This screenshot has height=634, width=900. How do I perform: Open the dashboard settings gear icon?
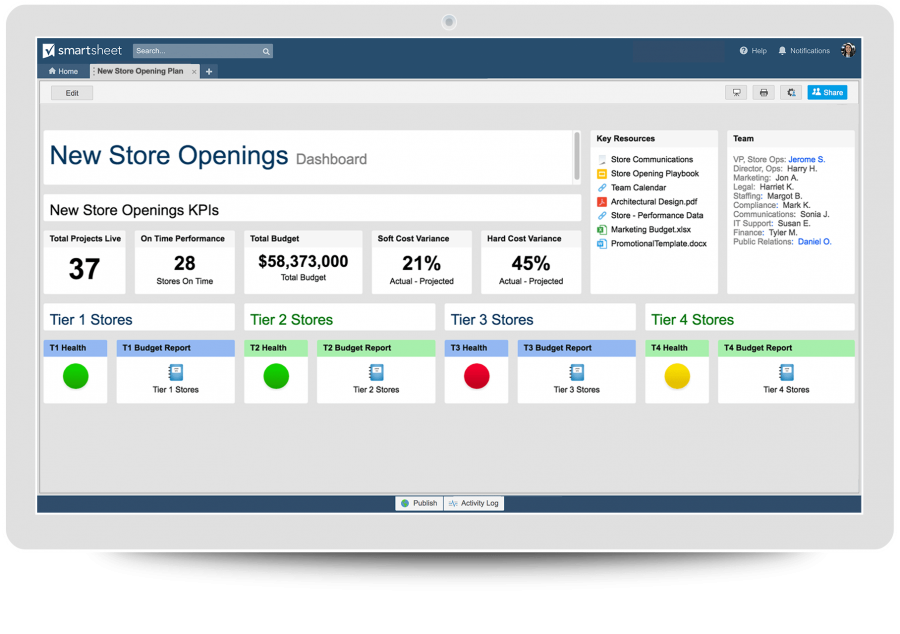(x=791, y=92)
